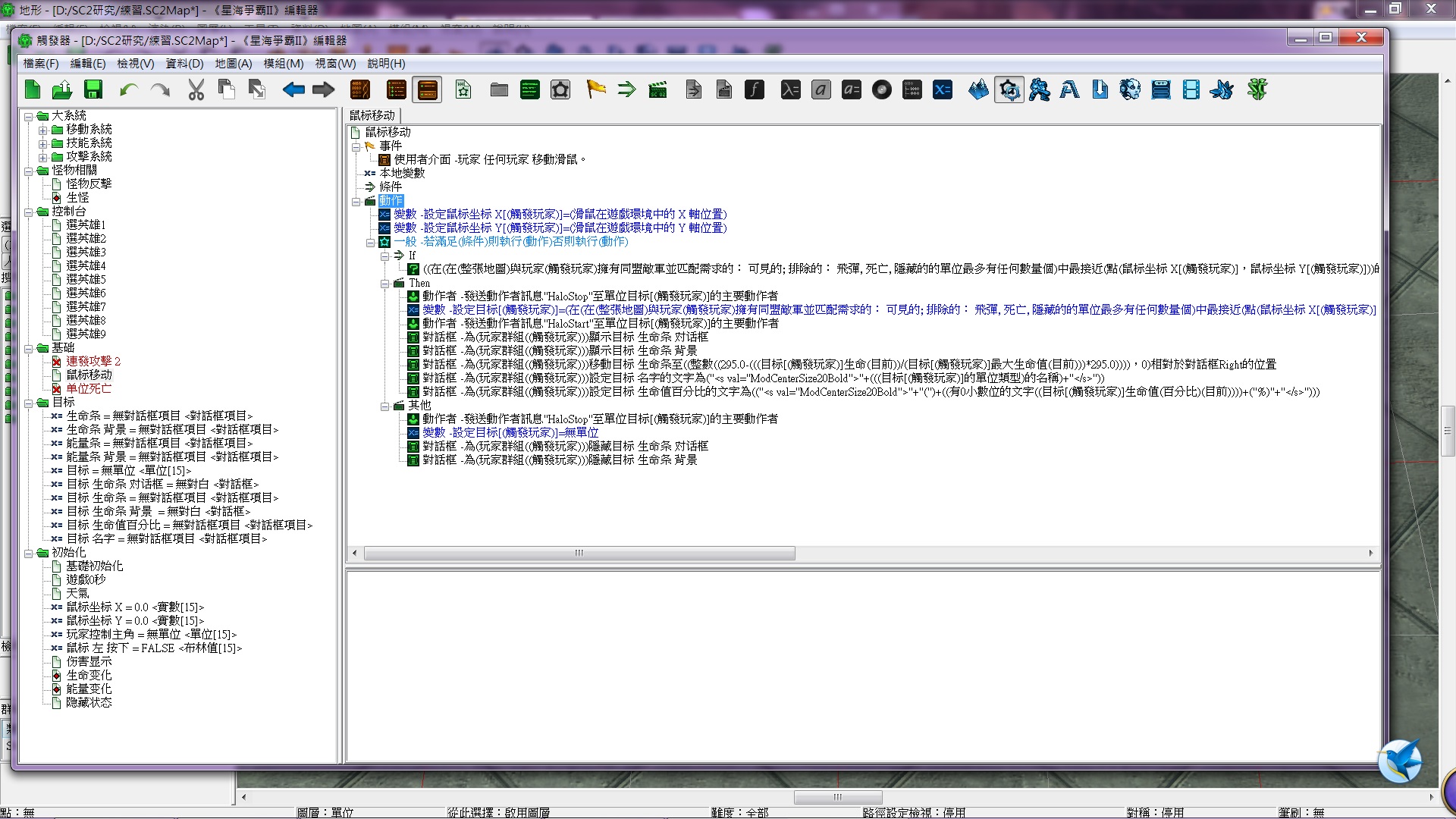Go forward with the dark right arrow

[324, 89]
